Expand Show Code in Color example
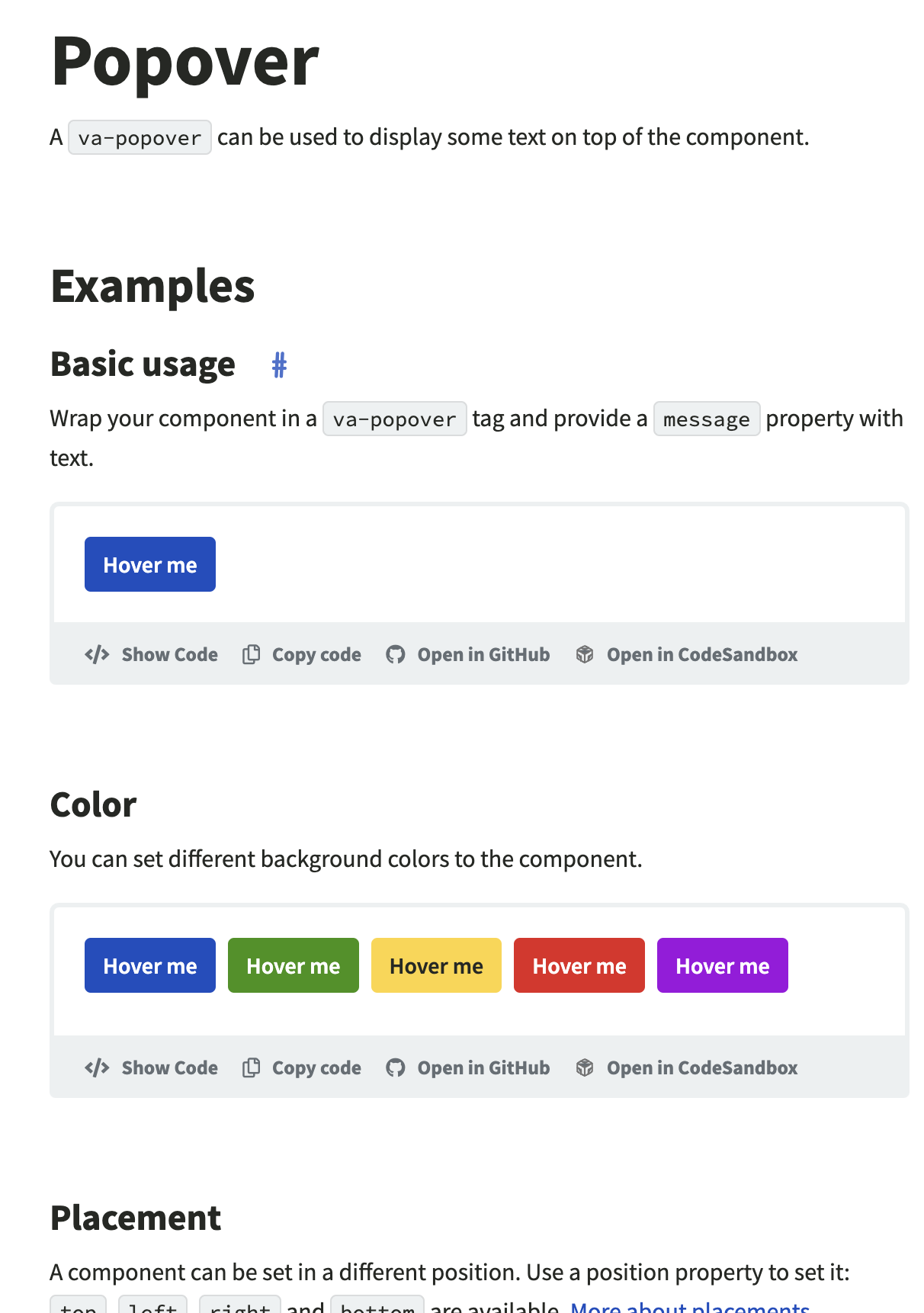This screenshot has width=924, height=1313. pos(169,1068)
